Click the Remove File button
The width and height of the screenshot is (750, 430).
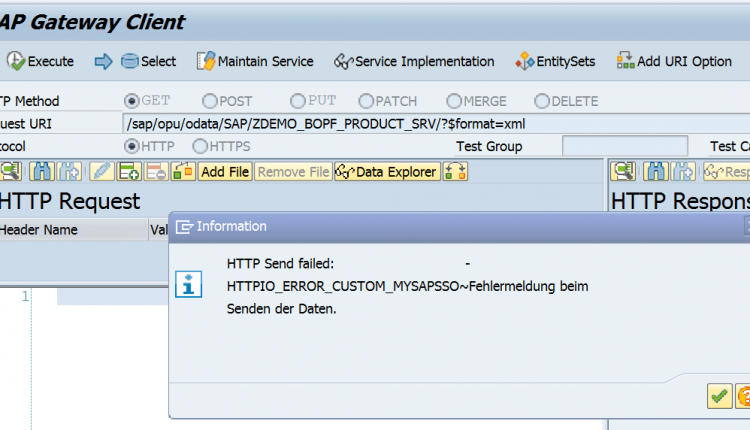coord(293,171)
